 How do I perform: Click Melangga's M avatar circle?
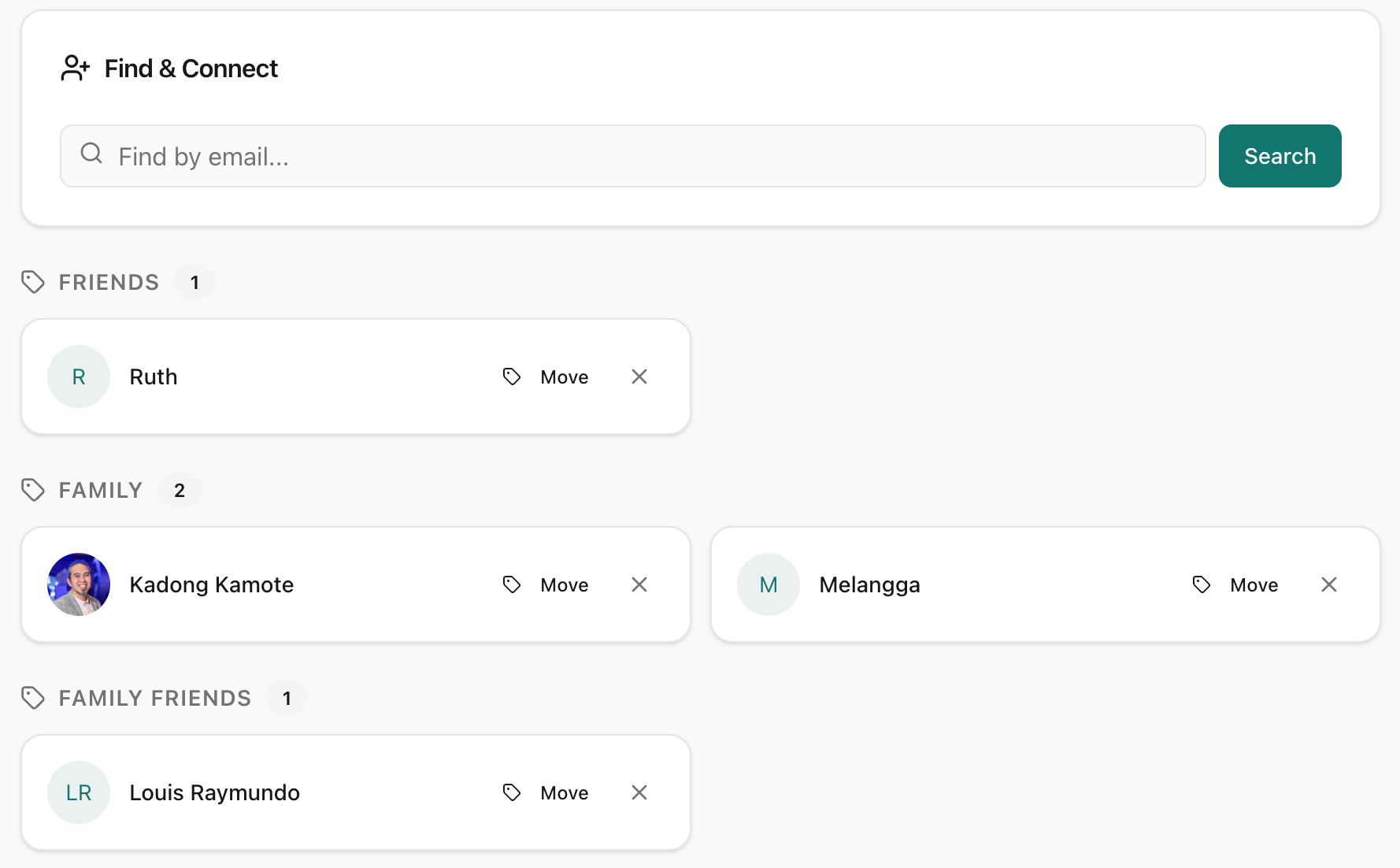coord(769,584)
